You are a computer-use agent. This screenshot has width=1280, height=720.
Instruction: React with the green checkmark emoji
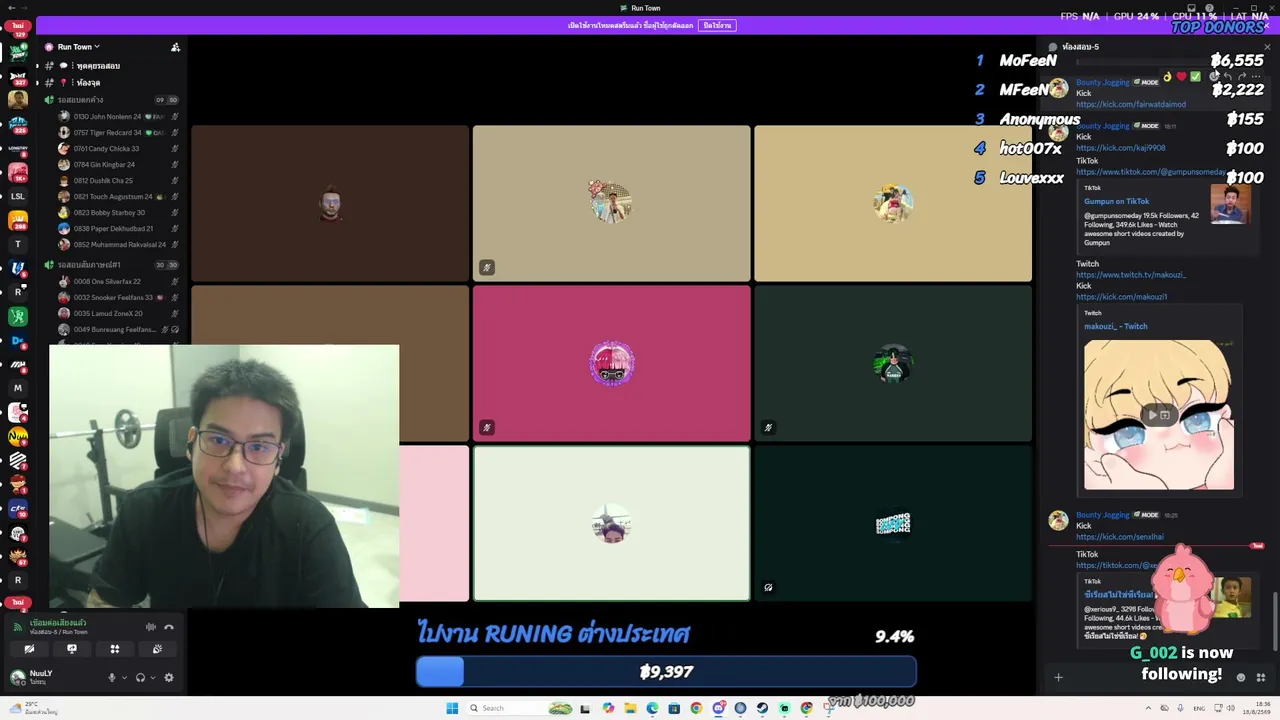[x=1195, y=77]
